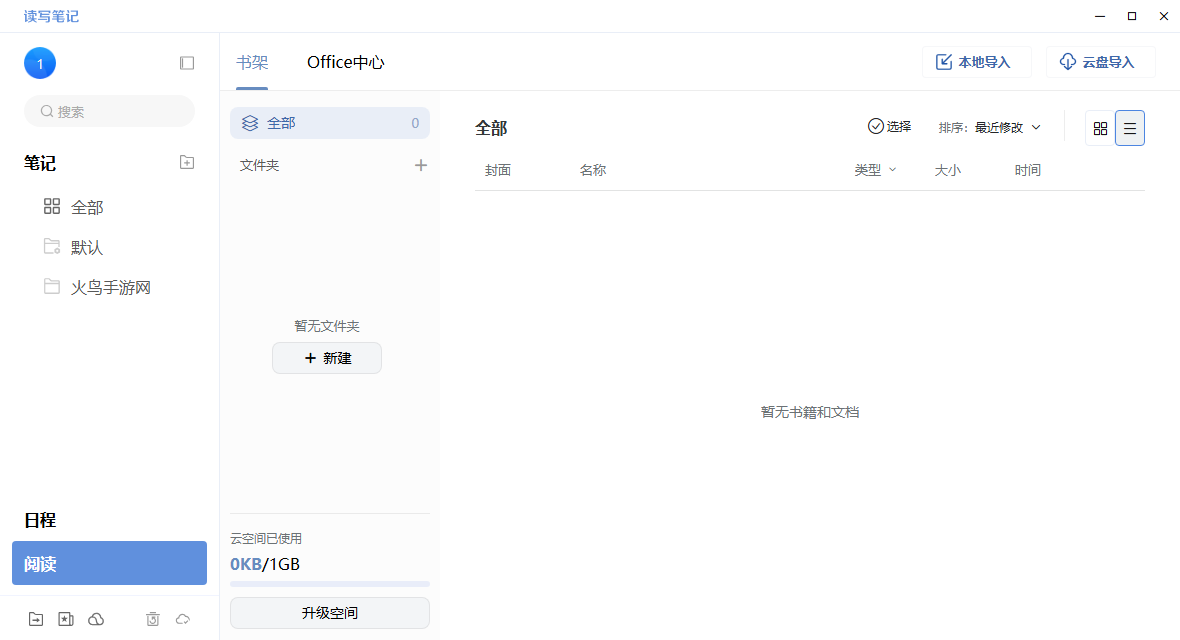Click the 大小 column header
The image size is (1180, 640).
(947, 170)
